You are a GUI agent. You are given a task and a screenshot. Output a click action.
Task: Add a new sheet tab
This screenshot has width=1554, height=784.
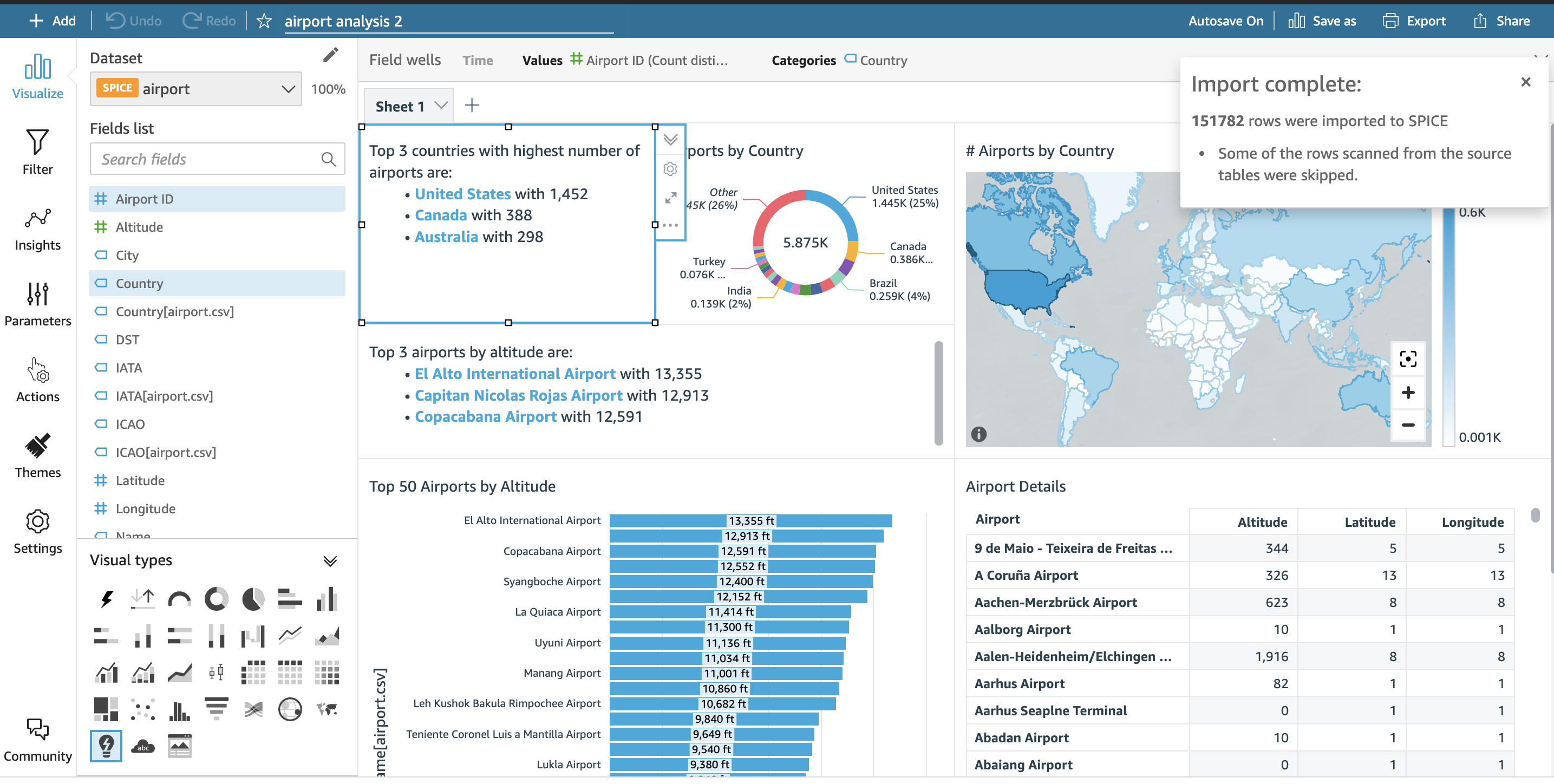pos(472,106)
